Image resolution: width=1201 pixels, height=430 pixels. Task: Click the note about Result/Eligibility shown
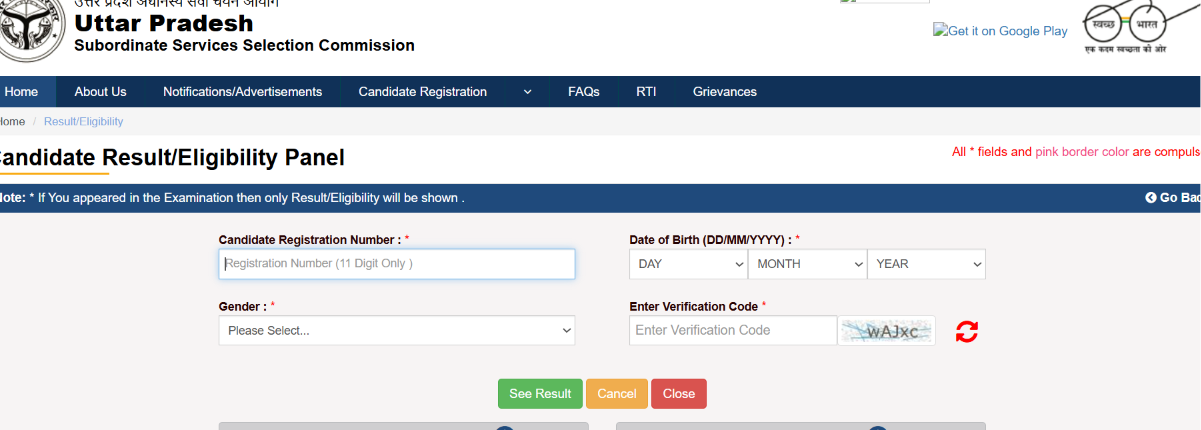point(232,198)
